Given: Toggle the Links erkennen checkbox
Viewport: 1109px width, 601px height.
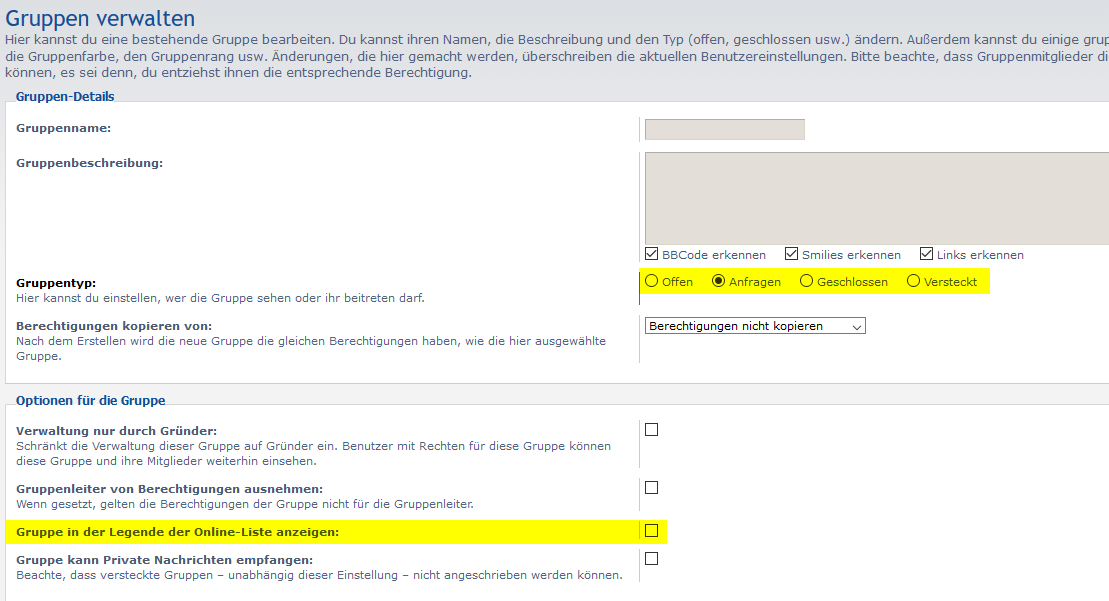Looking at the screenshot, I should [x=927, y=254].
